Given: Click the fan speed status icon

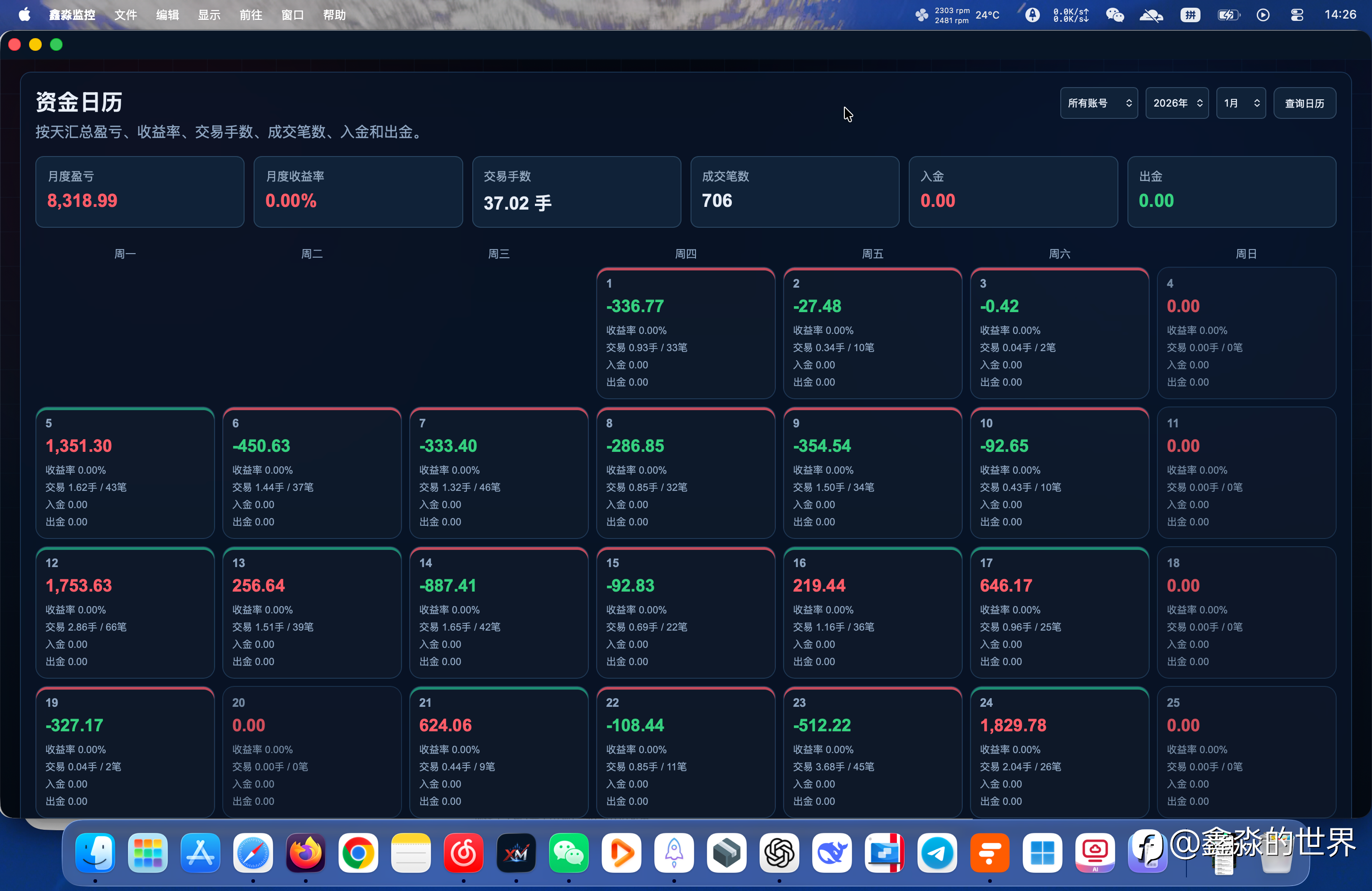Looking at the screenshot, I should point(922,15).
